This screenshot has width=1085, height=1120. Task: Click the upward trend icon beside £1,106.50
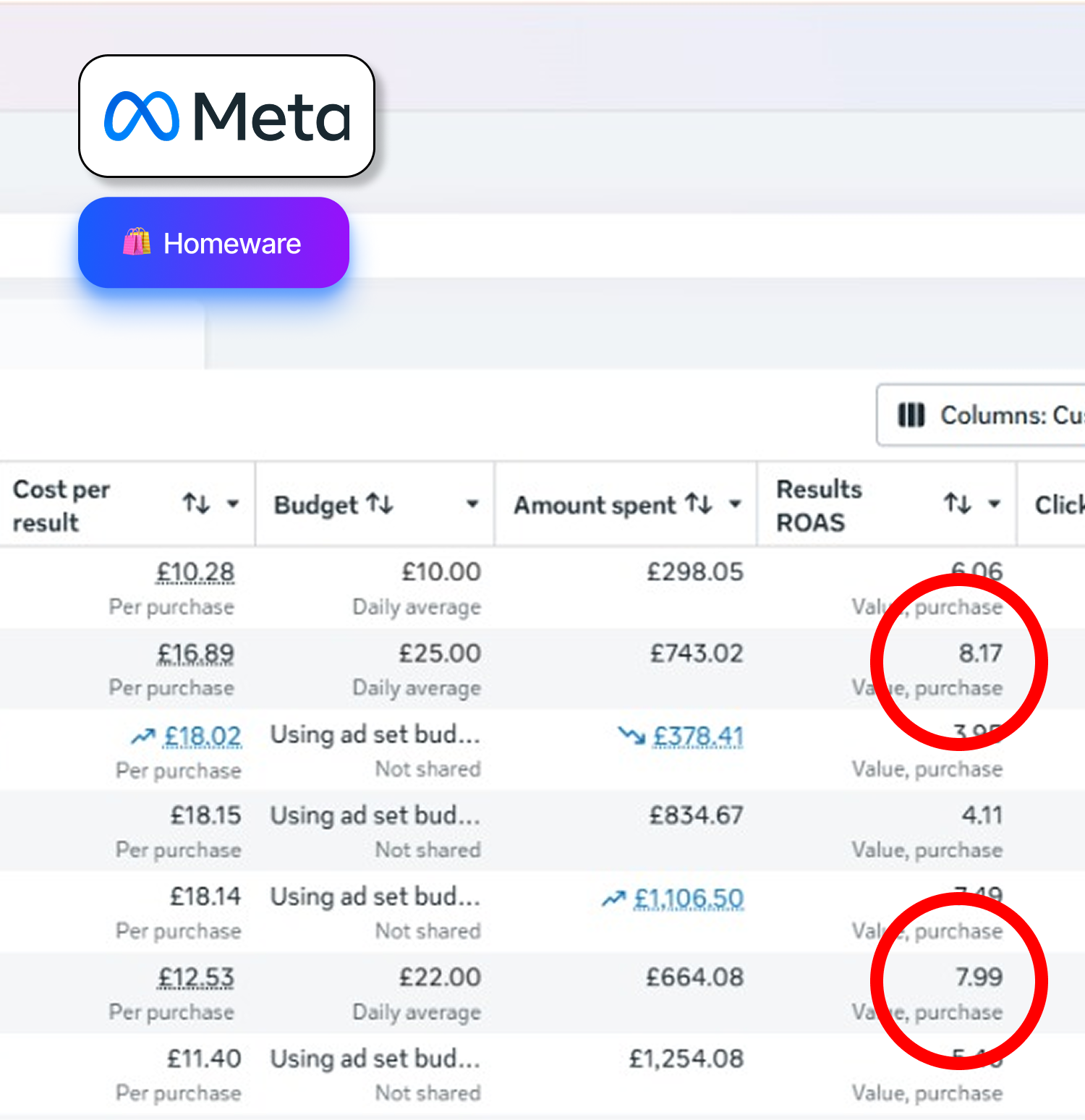click(613, 899)
